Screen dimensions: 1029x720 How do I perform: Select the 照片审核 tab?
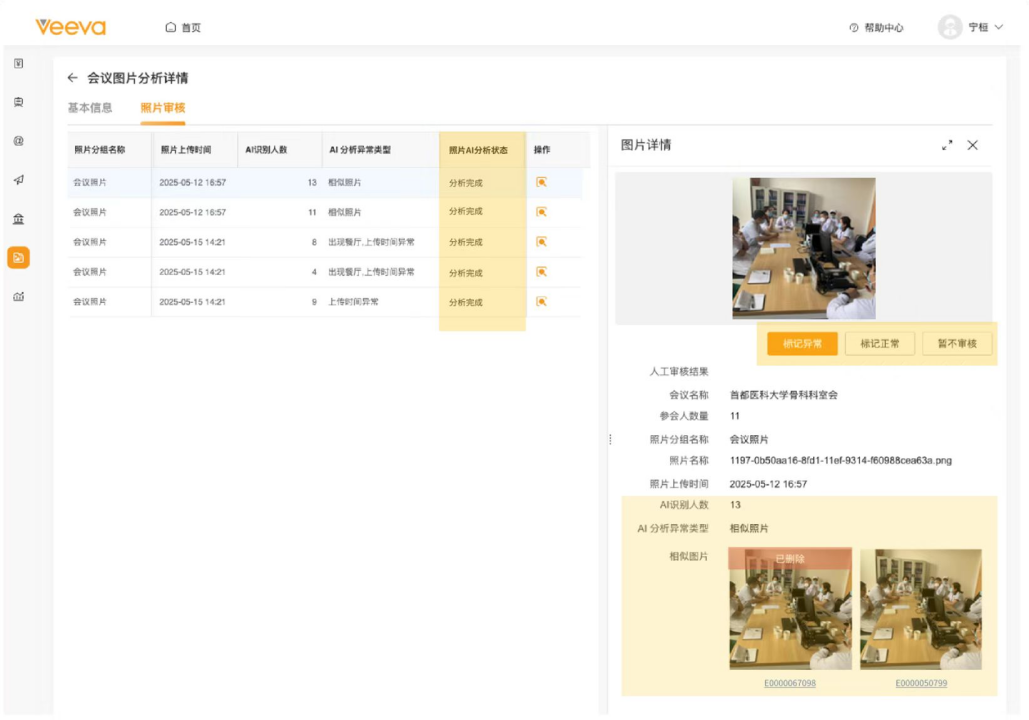(x=162, y=108)
